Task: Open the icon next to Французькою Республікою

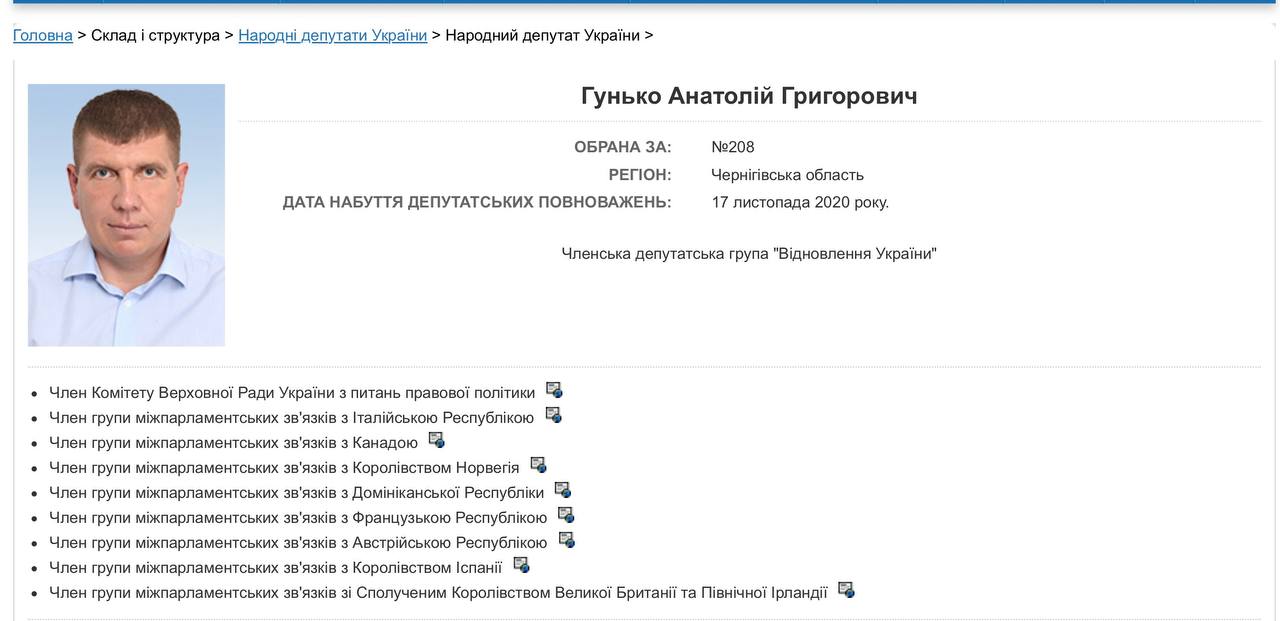Action: (566, 515)
